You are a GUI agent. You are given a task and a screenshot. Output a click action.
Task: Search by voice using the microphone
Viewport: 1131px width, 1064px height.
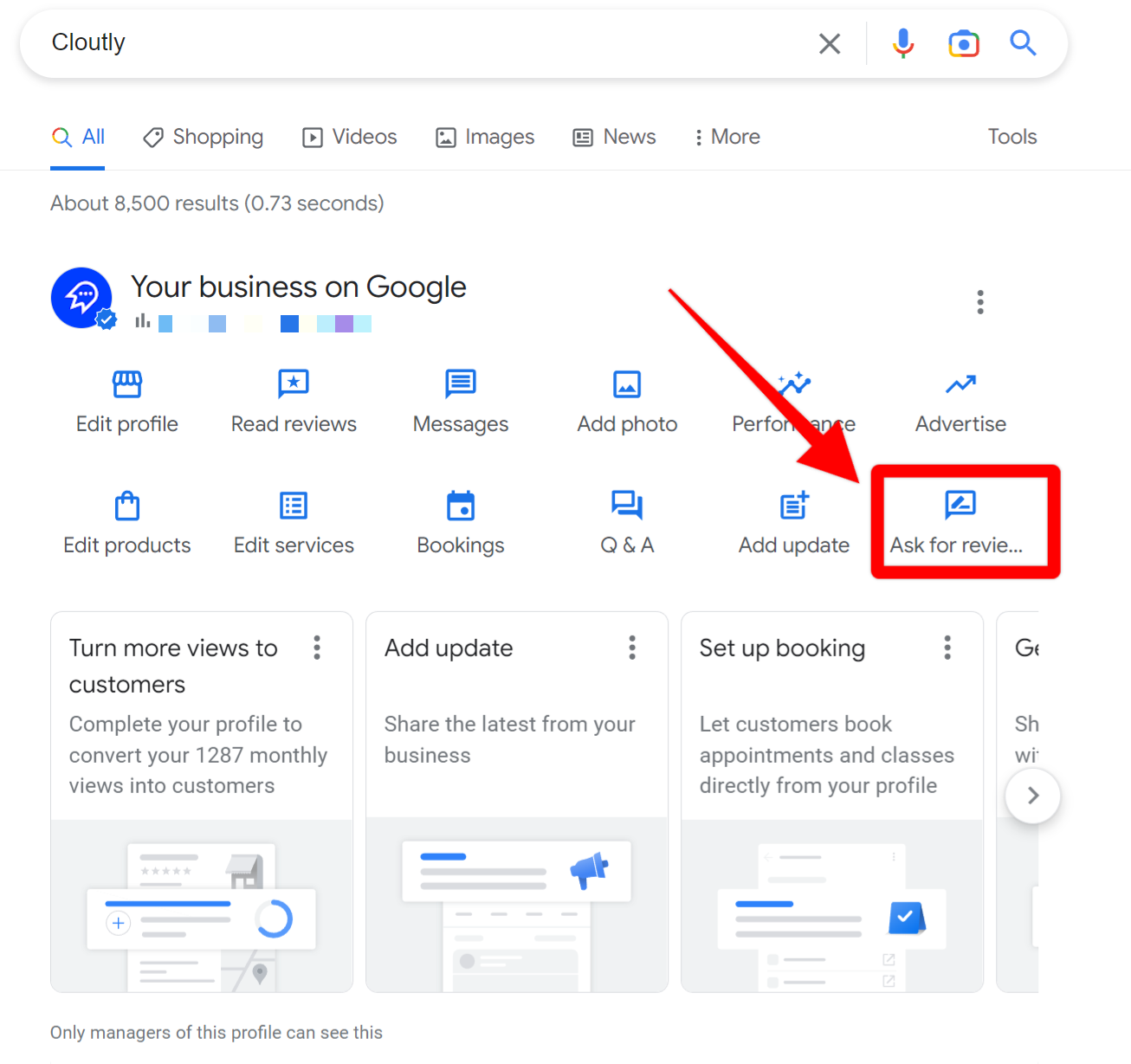click(x=902, y=42)
